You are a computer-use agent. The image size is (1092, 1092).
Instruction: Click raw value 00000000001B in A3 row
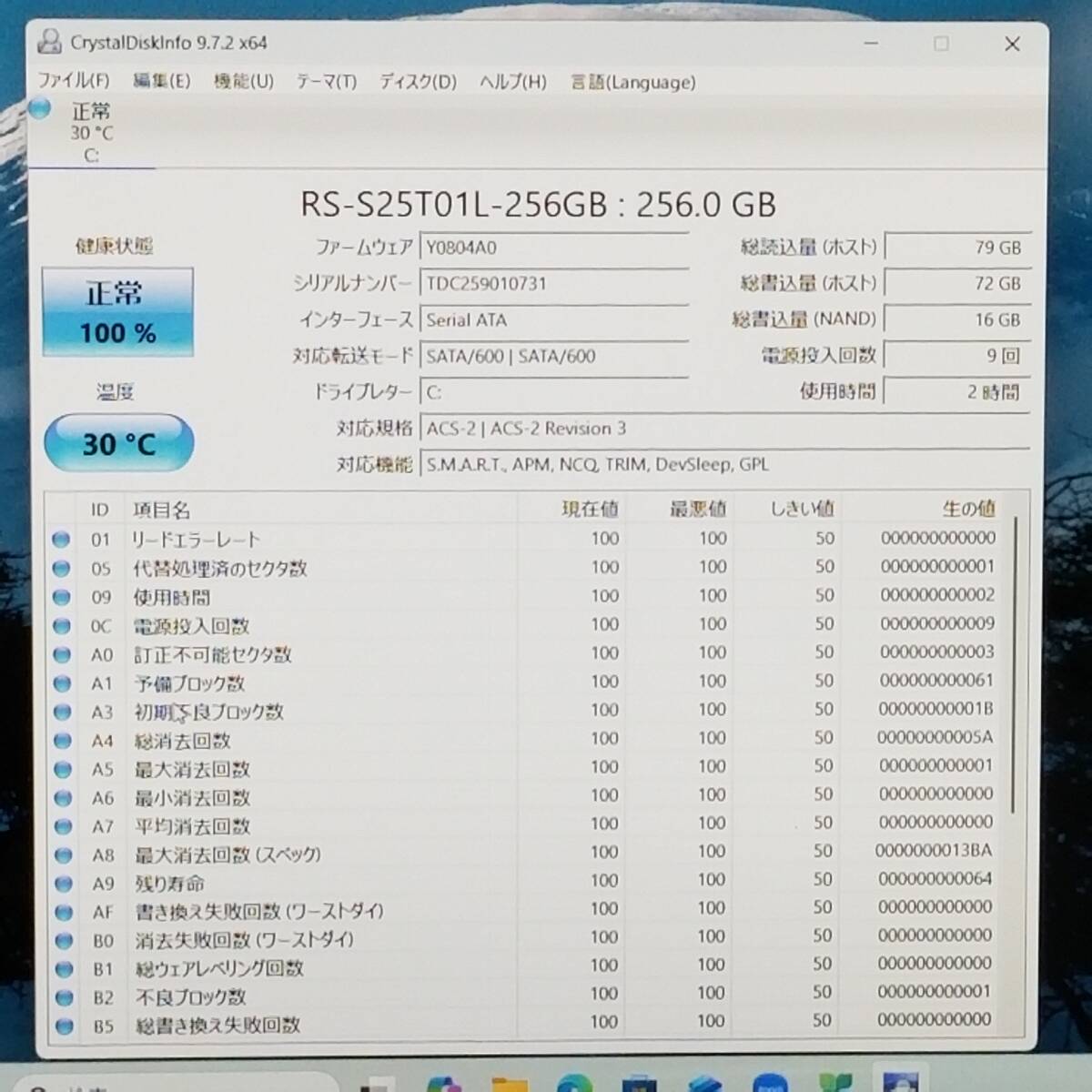click(x=935, y=709)
